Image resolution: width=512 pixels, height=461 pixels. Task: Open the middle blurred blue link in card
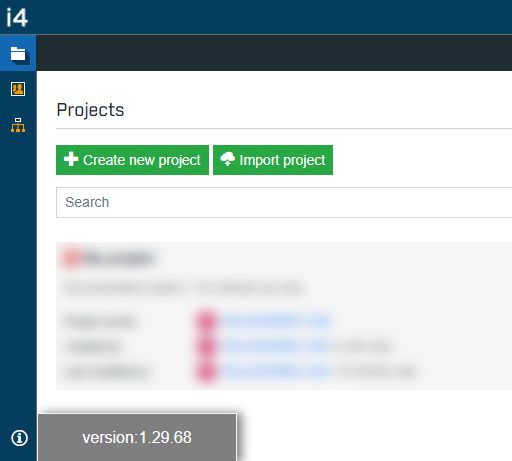coord(275,346)
